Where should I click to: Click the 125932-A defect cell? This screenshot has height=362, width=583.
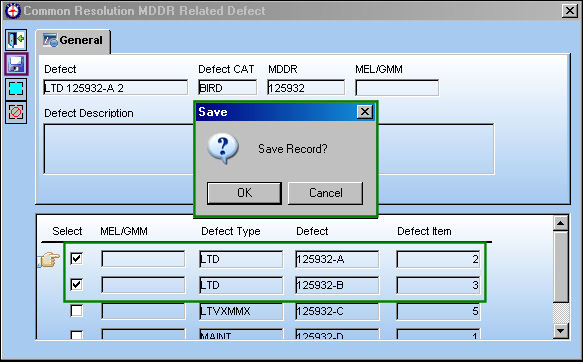[x=337, y=259]
